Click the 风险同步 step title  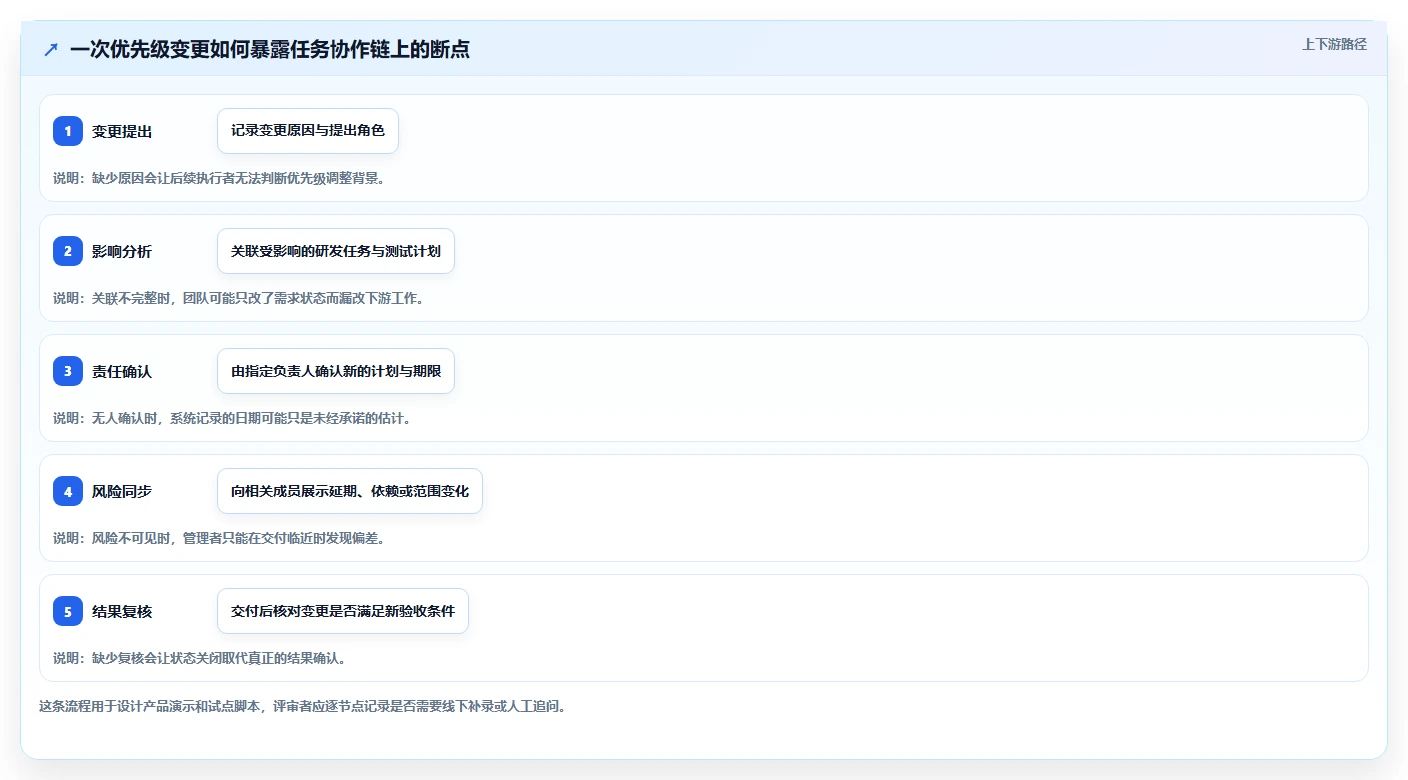[x=122, y=491]
